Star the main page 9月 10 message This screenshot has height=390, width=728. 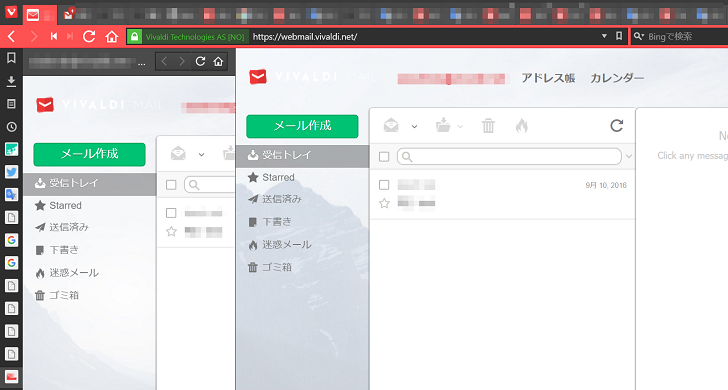tap(384, 203)
